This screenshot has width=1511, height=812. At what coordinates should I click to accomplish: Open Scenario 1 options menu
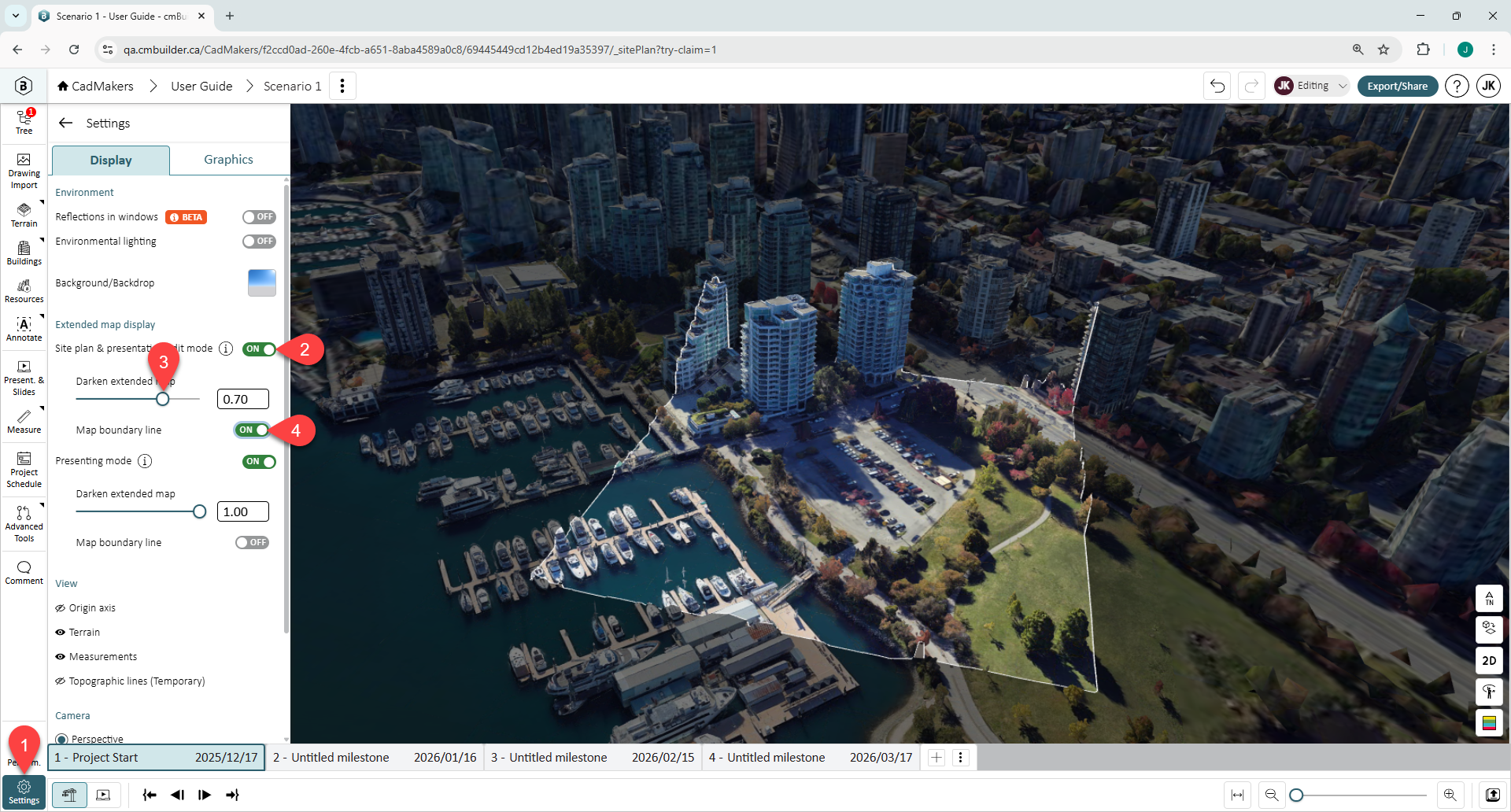point(342,86)
